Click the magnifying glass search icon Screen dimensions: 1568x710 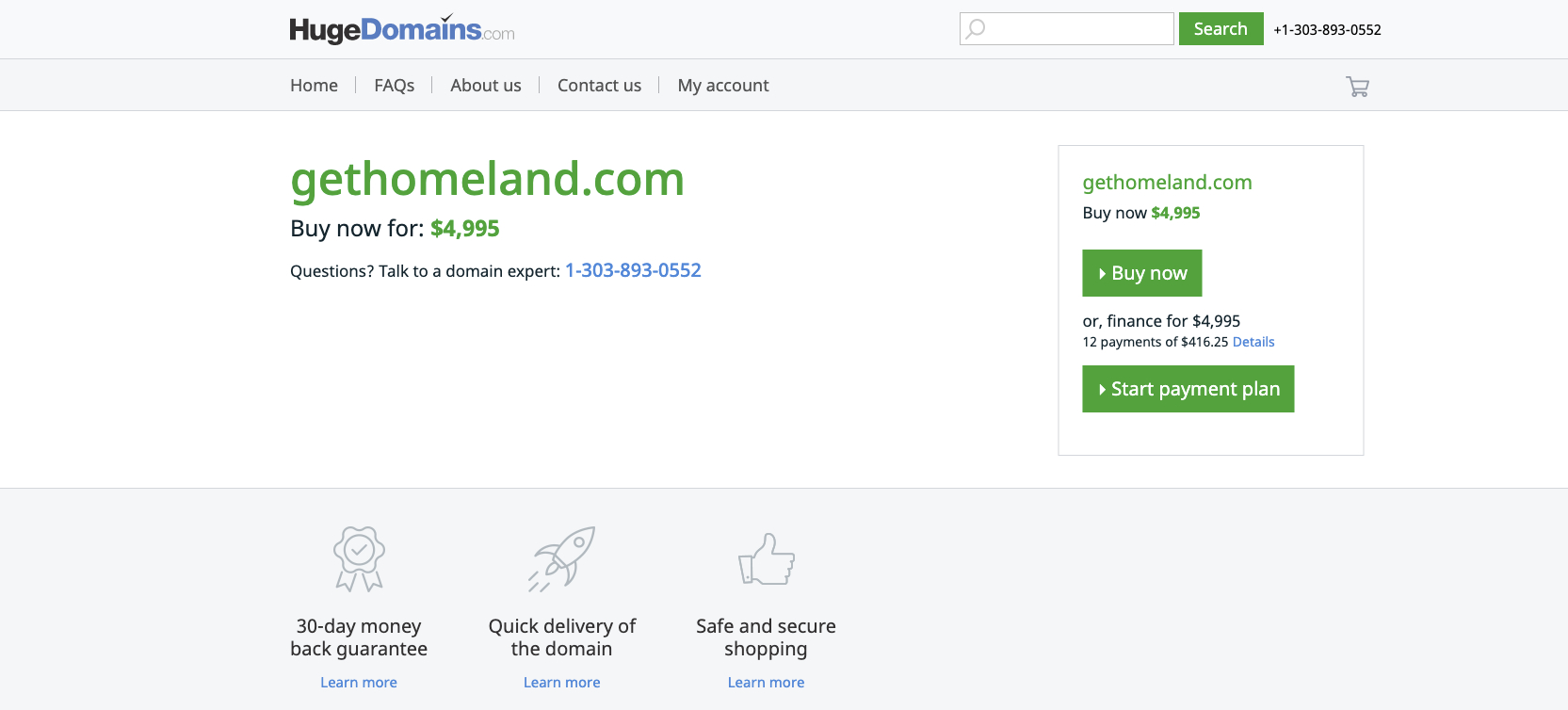(x=976, y=29)
